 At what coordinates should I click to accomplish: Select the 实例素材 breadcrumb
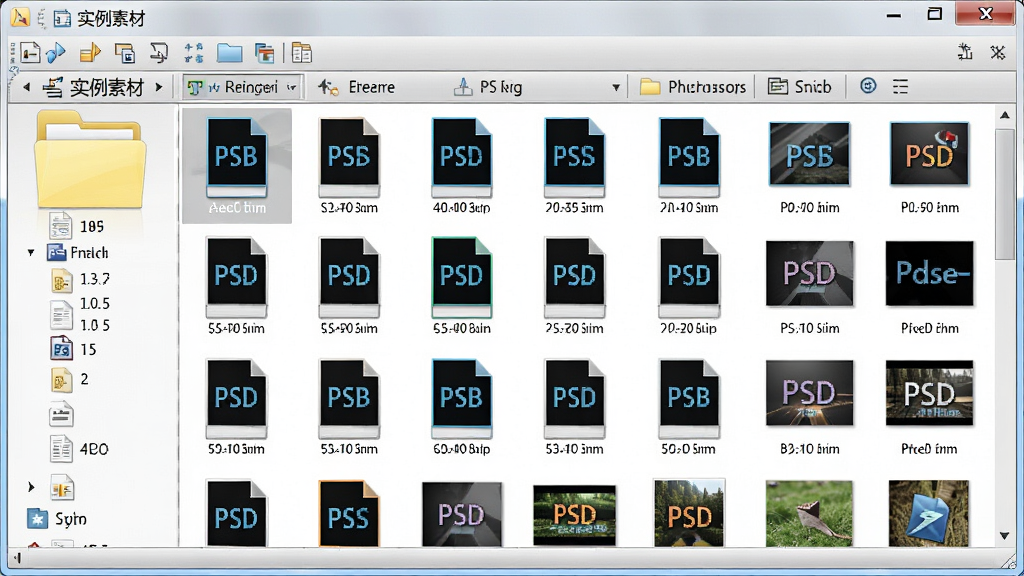click(x=93, y=87)
